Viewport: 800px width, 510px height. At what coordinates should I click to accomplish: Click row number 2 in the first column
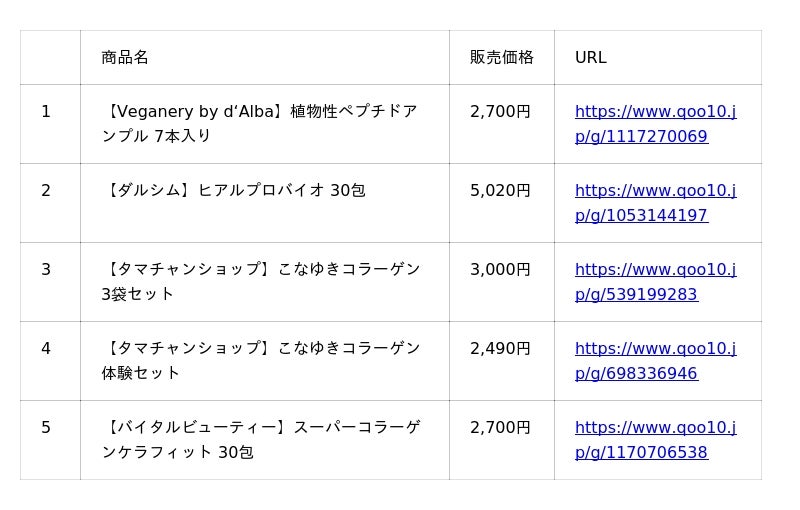(46, 190)
